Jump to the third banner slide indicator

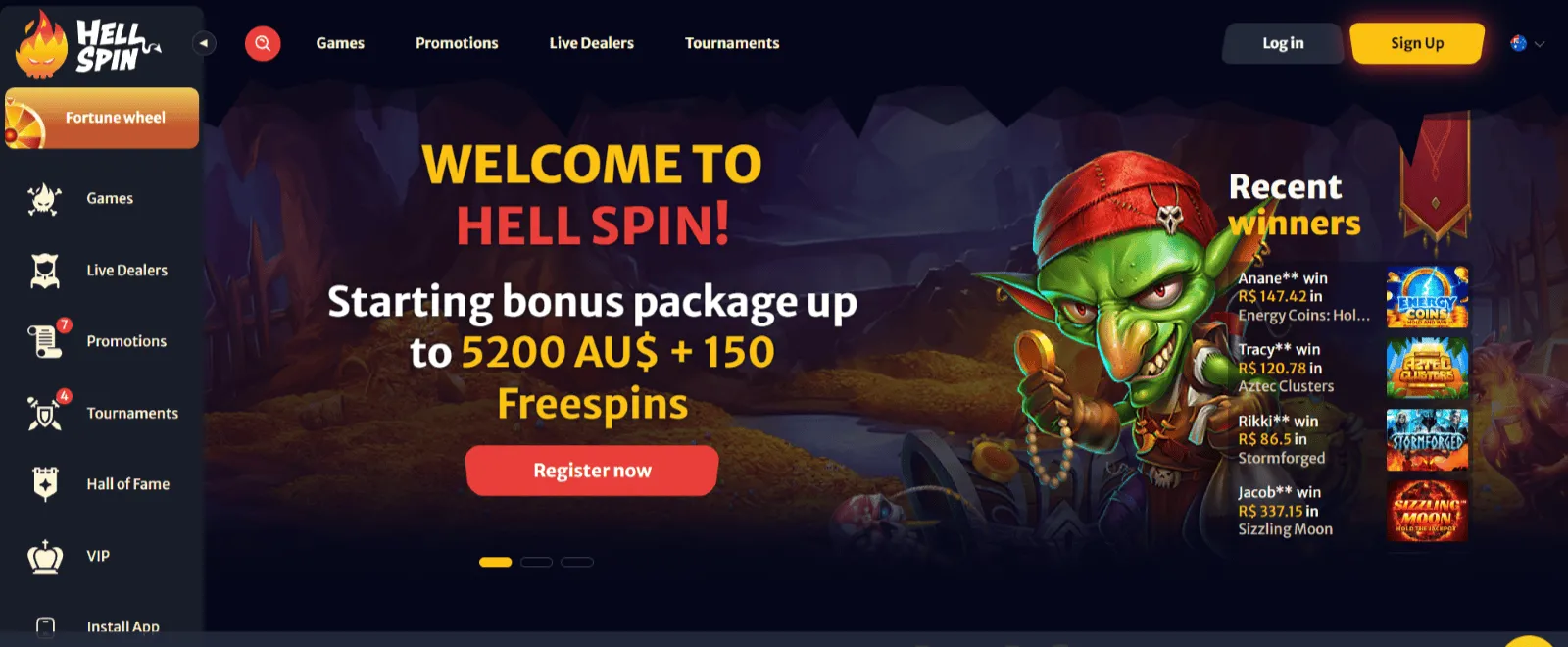pyautogui.click(x=577, y=563)
